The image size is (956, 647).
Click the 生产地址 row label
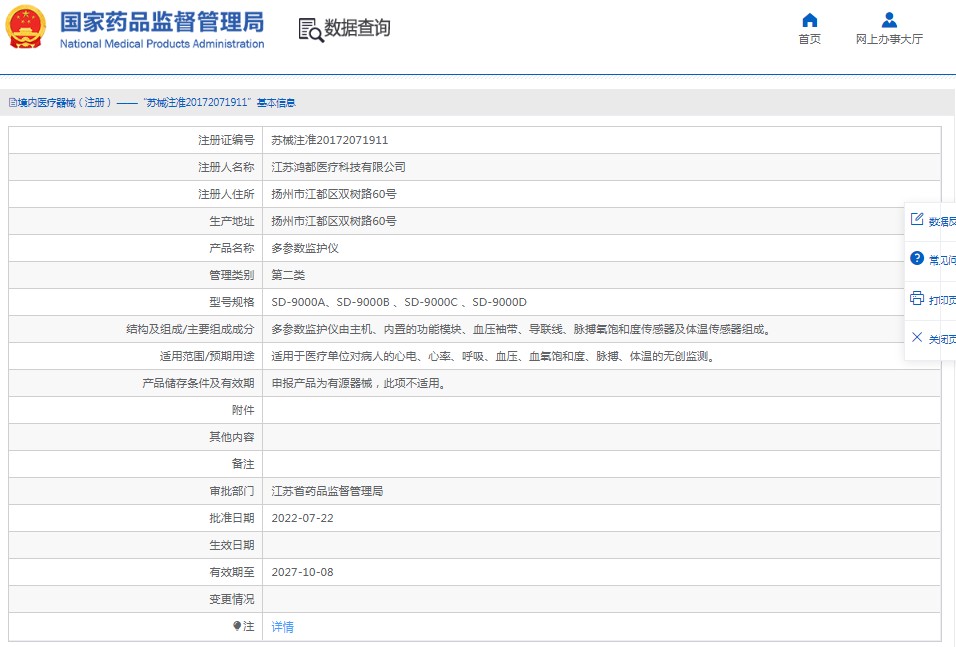click(232, 221)
